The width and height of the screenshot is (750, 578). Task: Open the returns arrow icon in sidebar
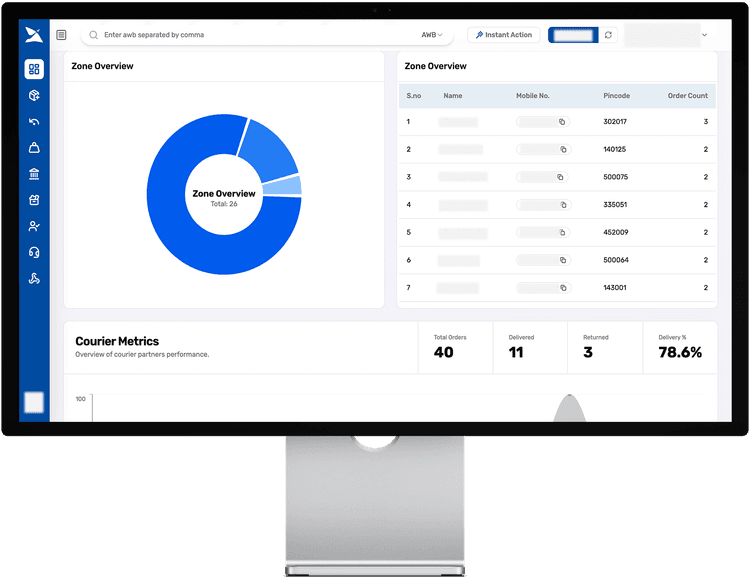(34, 122)
